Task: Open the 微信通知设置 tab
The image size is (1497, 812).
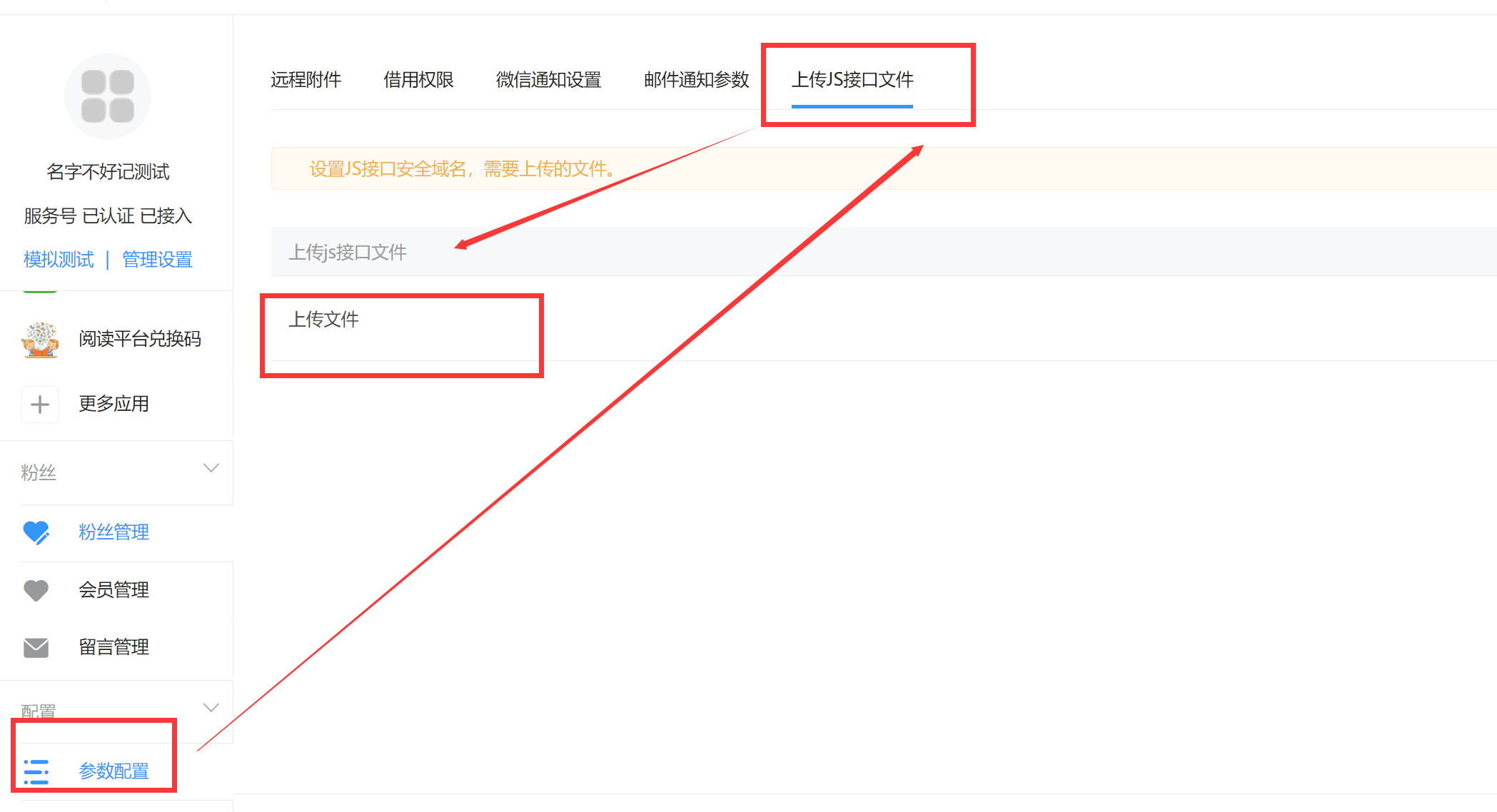Action: tap(548, 80)
